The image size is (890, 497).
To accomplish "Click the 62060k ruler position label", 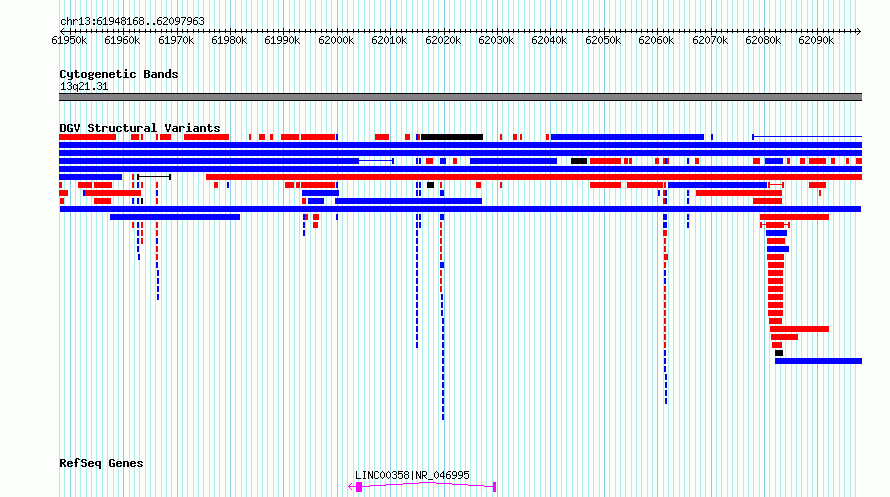I will 656,41.
